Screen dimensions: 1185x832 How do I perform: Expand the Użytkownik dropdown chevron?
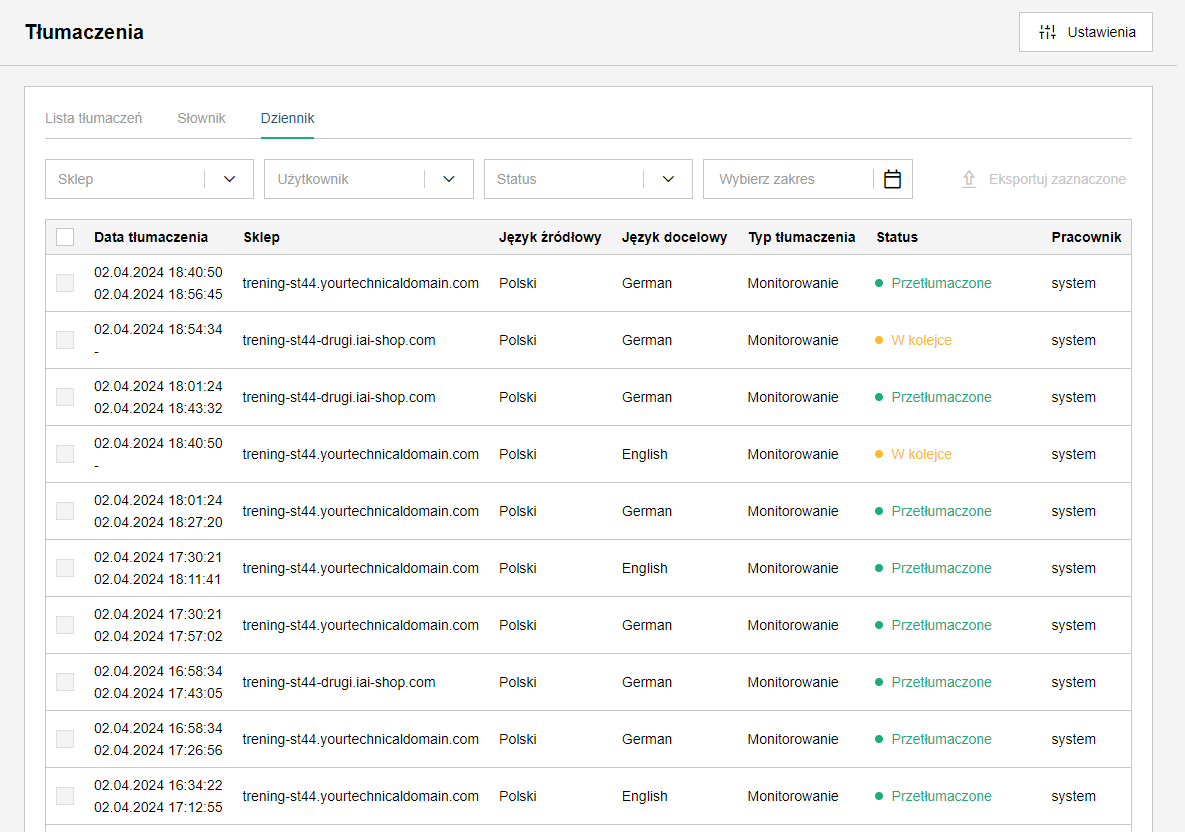coord(448,179)
